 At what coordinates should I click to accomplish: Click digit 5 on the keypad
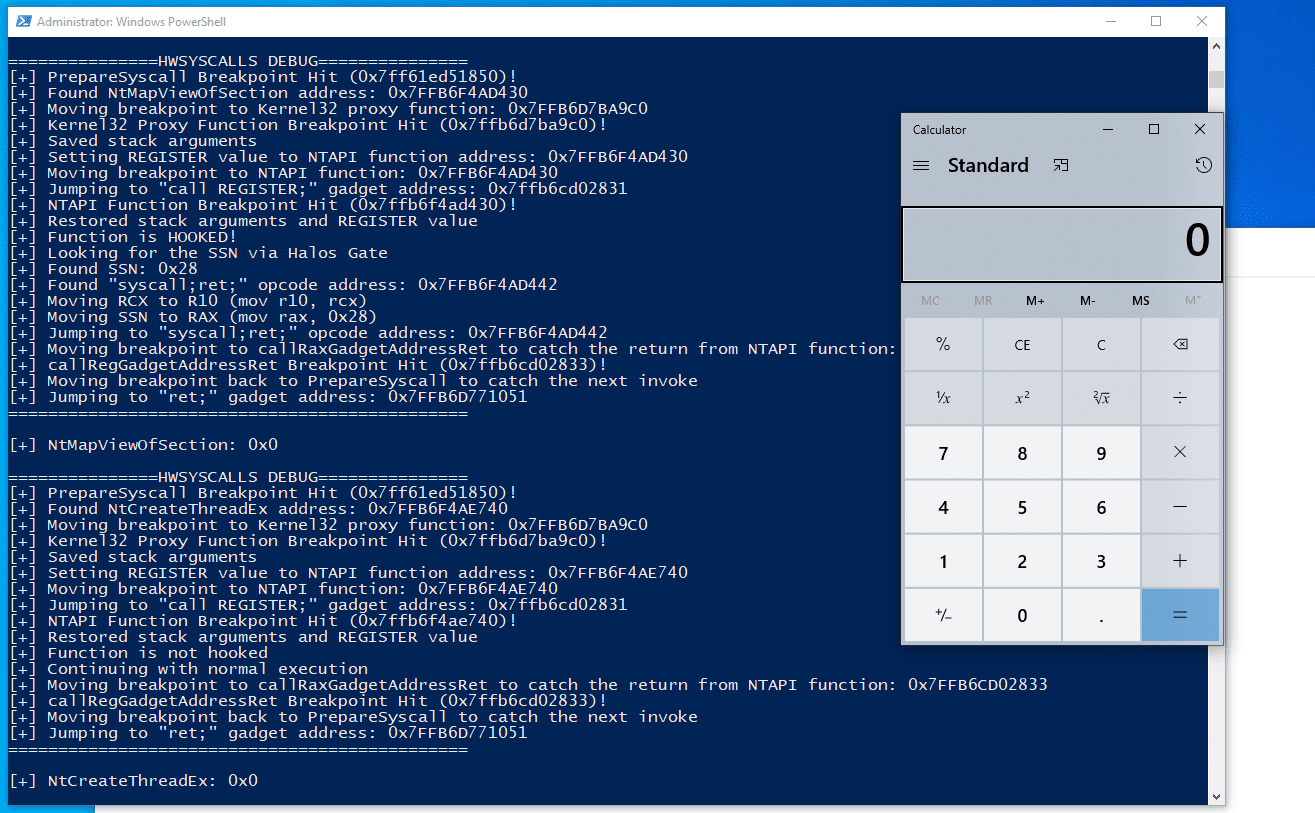[1022, 507]
